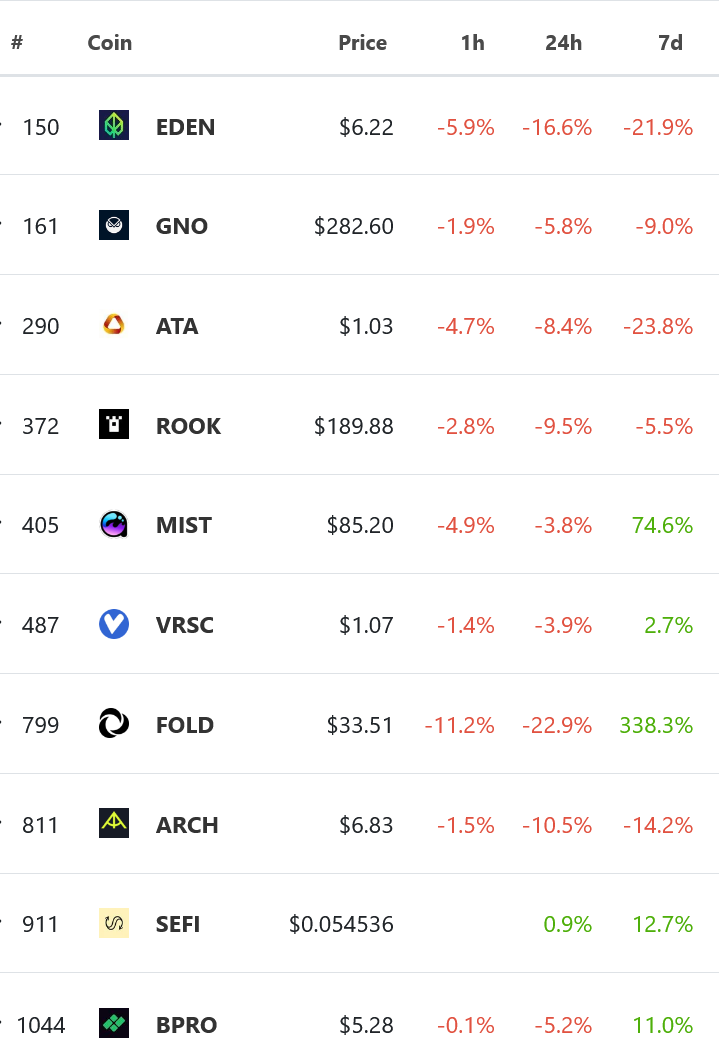This screenshot has width=720, height=1058.
Task: Open the EDEN coin name link
Action: (185, 127)
